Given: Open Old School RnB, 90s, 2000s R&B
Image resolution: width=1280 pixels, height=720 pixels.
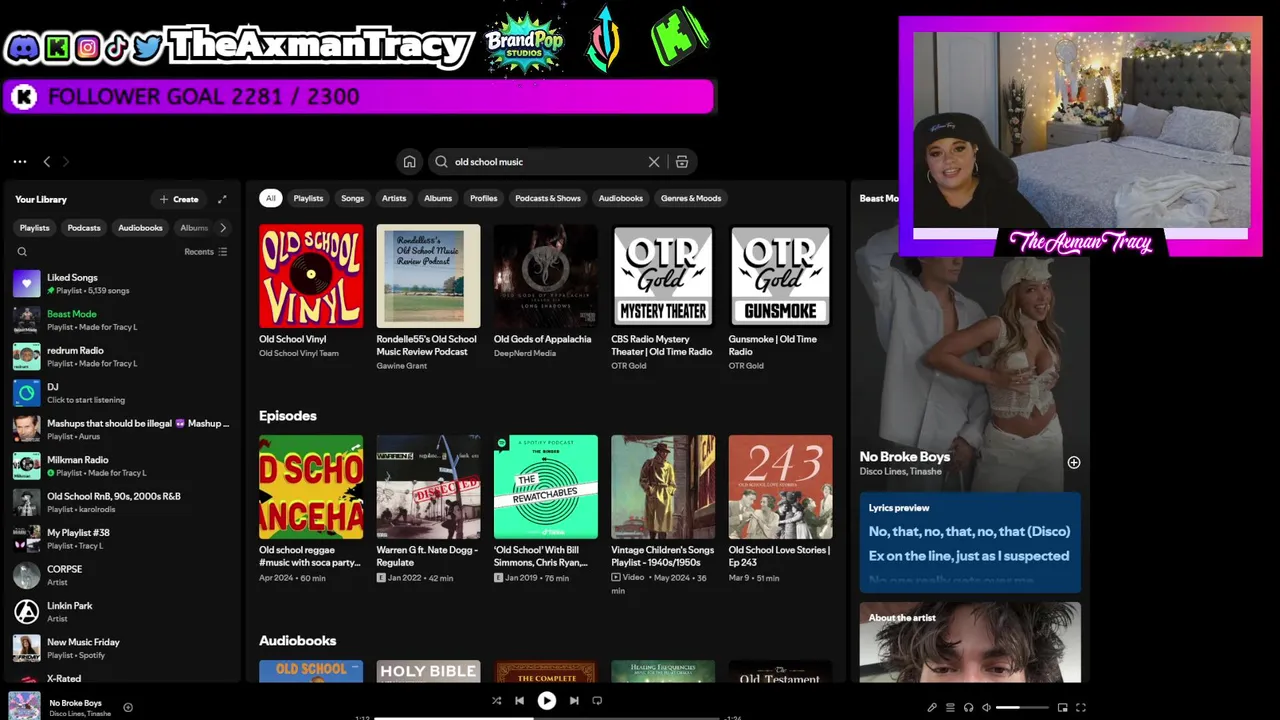Looking at the screenshot, I should [121, 502].
